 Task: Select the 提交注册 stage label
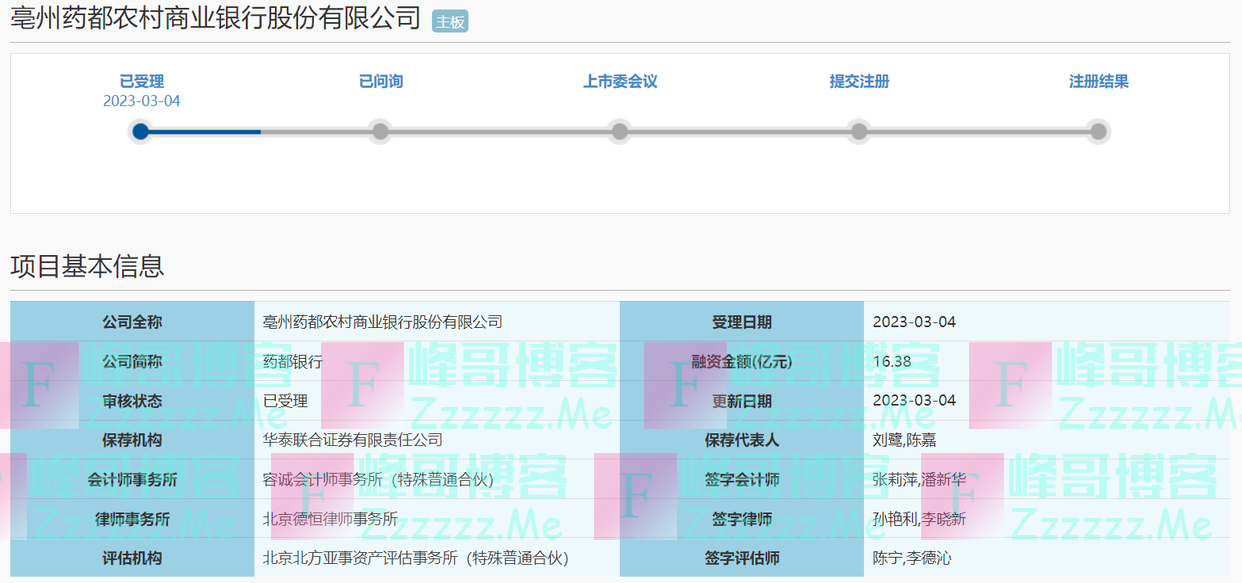pyautogui.click(x=859, y=81)
